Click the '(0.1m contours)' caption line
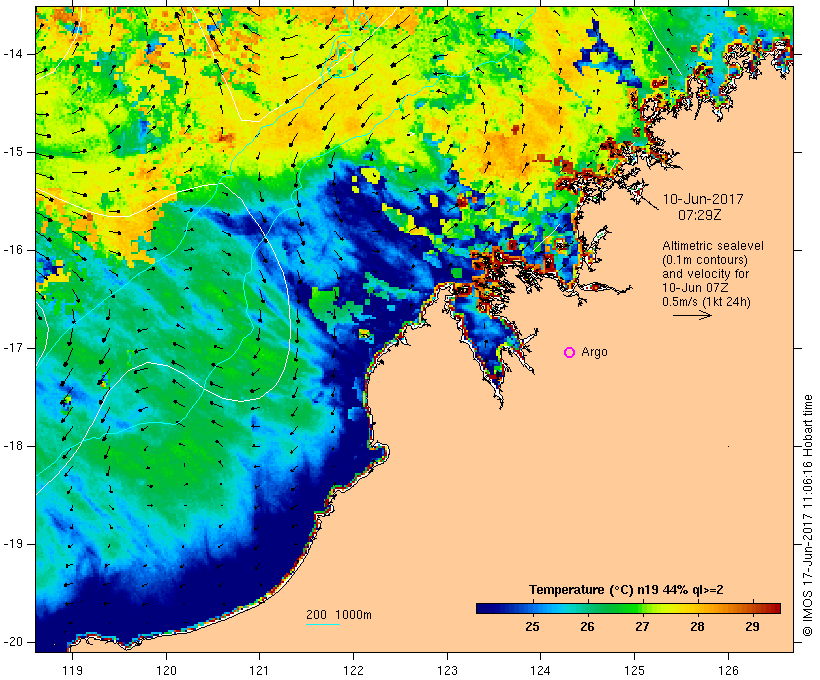 (x=705, y=260)
